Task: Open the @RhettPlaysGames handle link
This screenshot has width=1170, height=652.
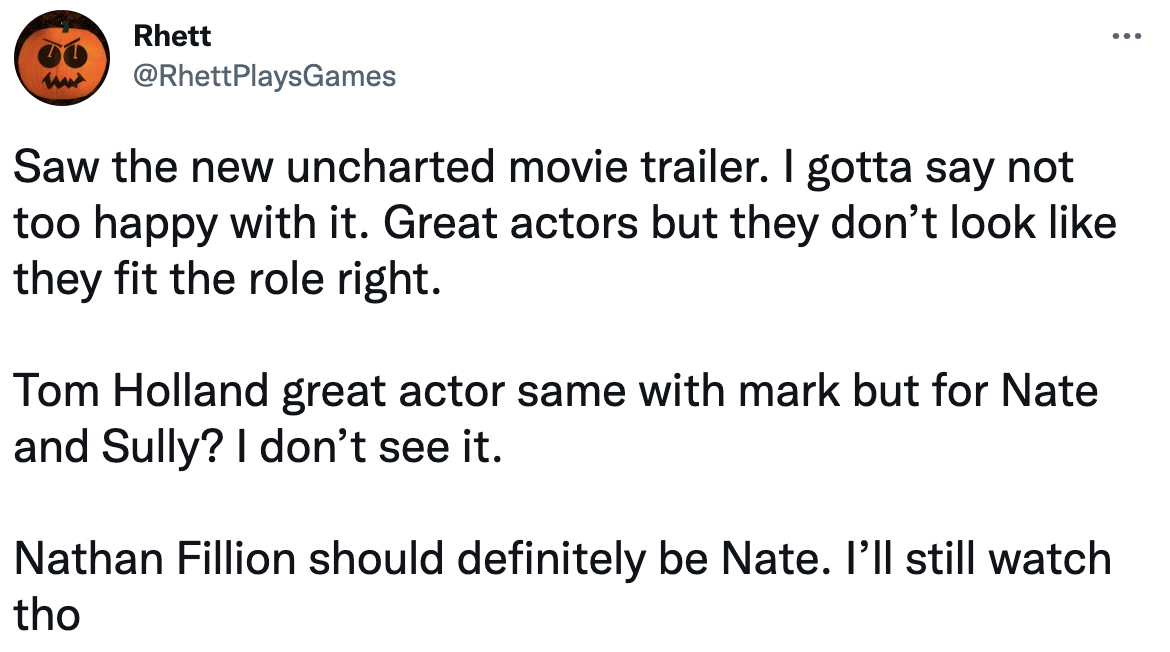Action: 264,76
